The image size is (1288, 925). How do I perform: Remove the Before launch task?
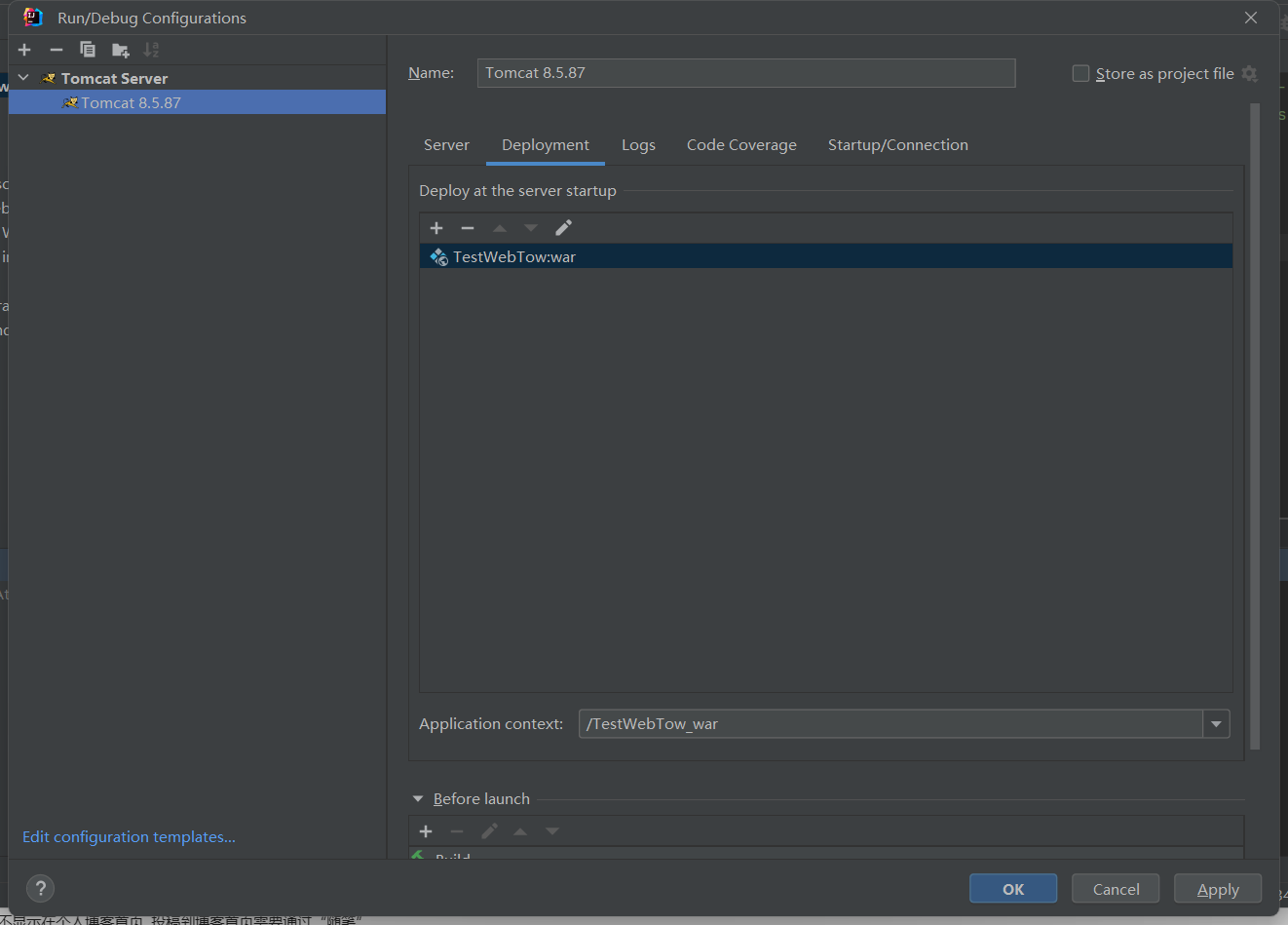[x=457, y=831]
